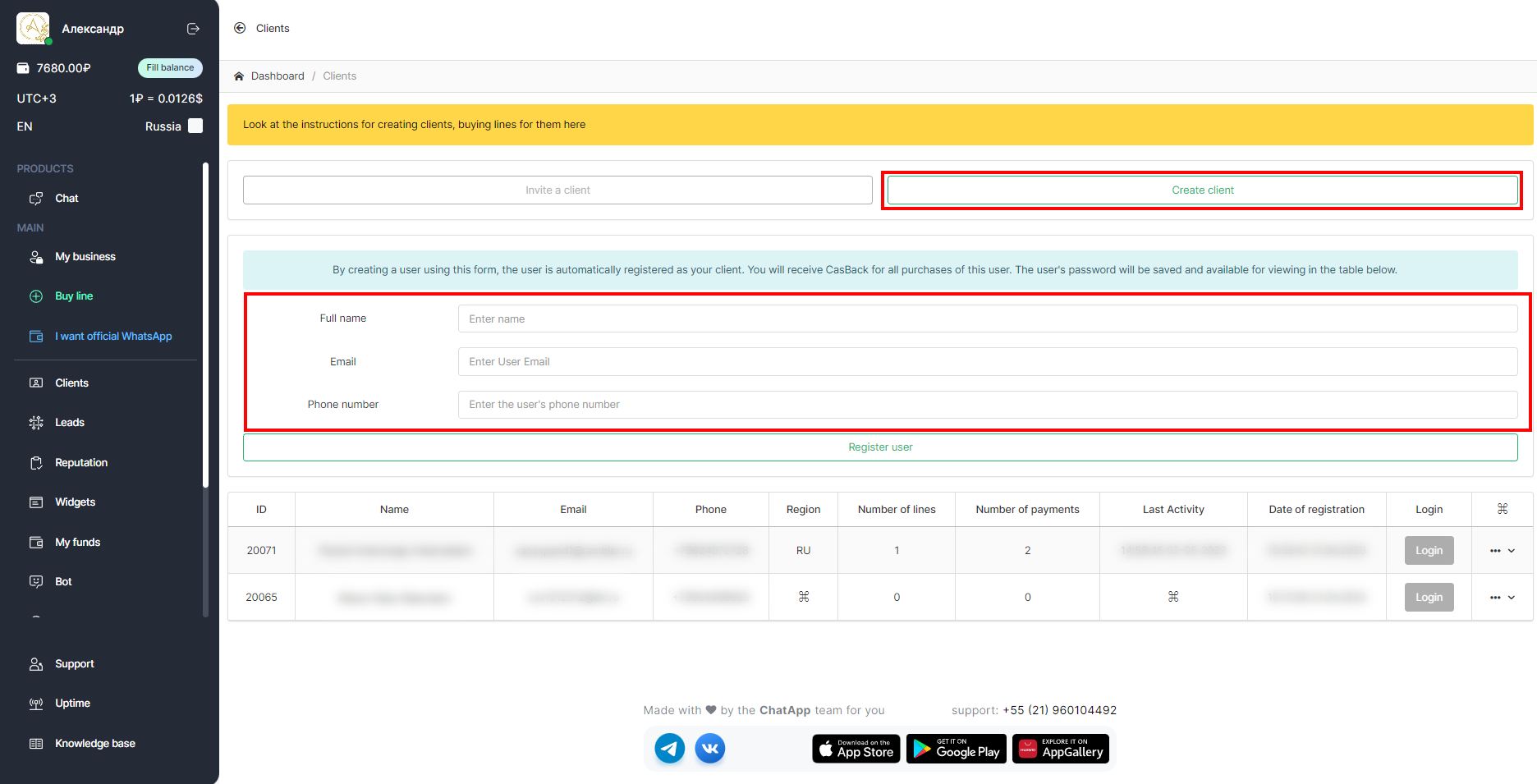Click the Register user button
The height and width of the screenshot is (784, 1537).
click(879, 447)
